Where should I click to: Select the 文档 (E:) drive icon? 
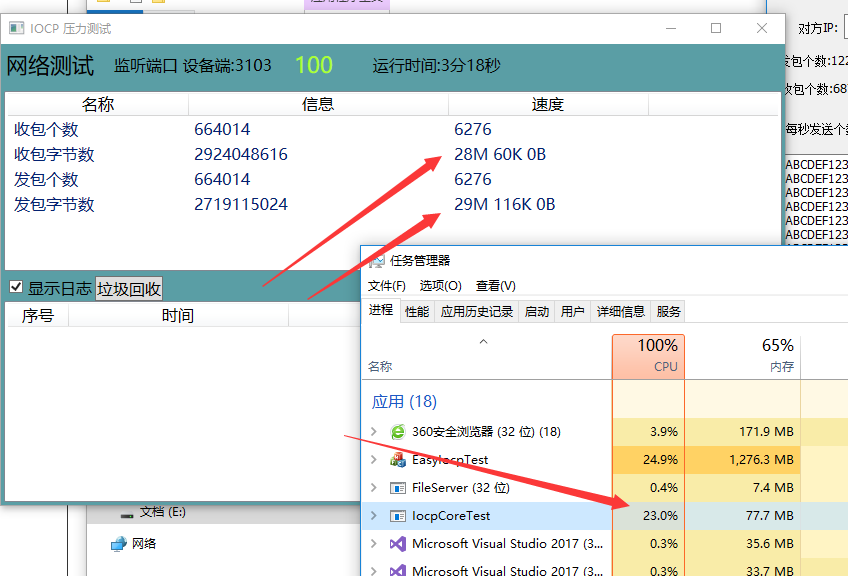coord(126,513)
